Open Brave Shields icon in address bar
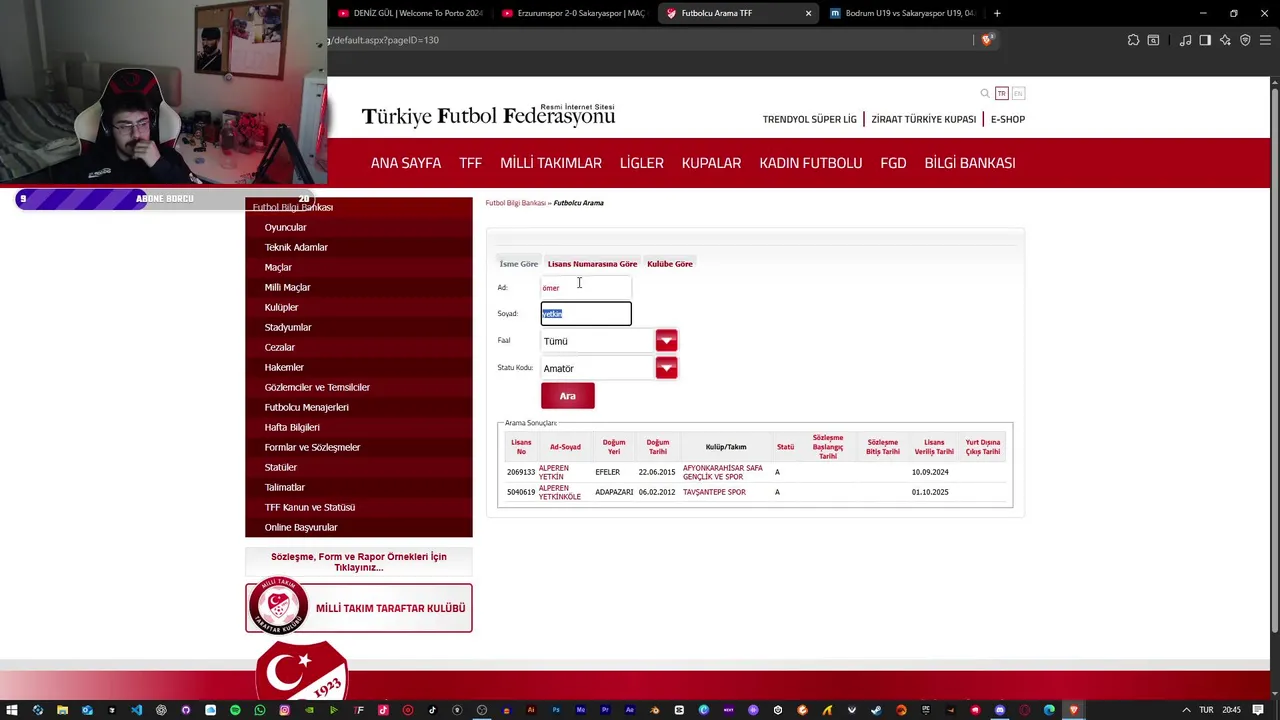Image resolution: width=1280 pixels, height=720 pixels. coord(987,40)
